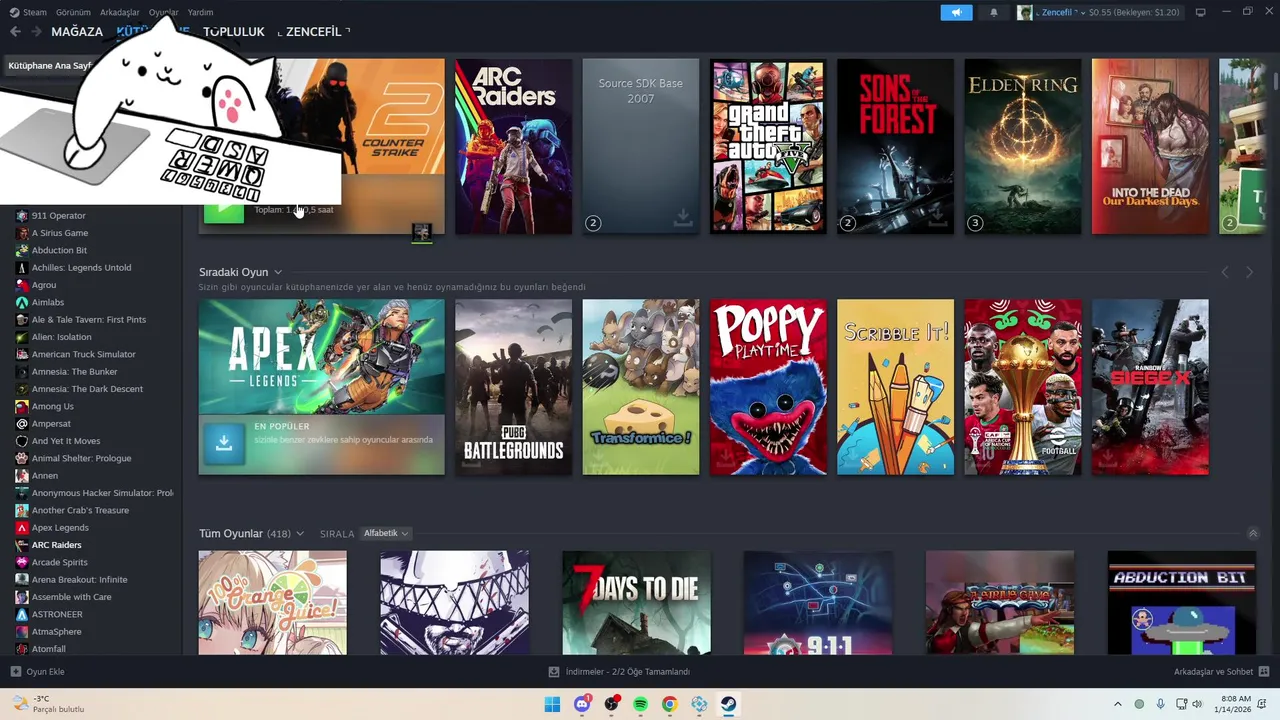This screenshot has width=1280, height=720.
Task: Click the Among Us sidebar icon
Action: click(x=22, y=406)
